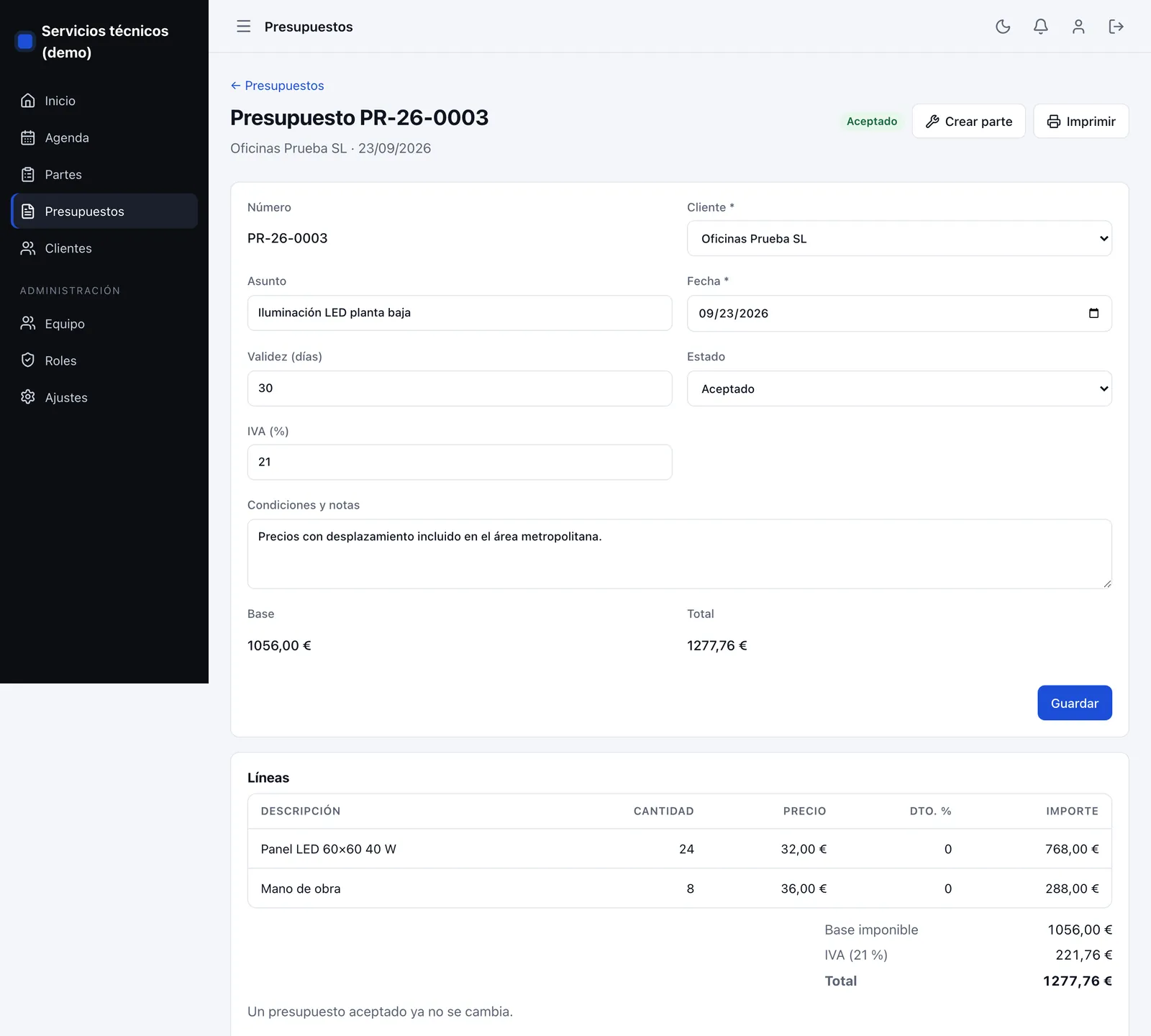Toggle the hamburger sidebar menu icon
The width and height of the screenshot is (1151, 1036).
(x=244, y=27)
